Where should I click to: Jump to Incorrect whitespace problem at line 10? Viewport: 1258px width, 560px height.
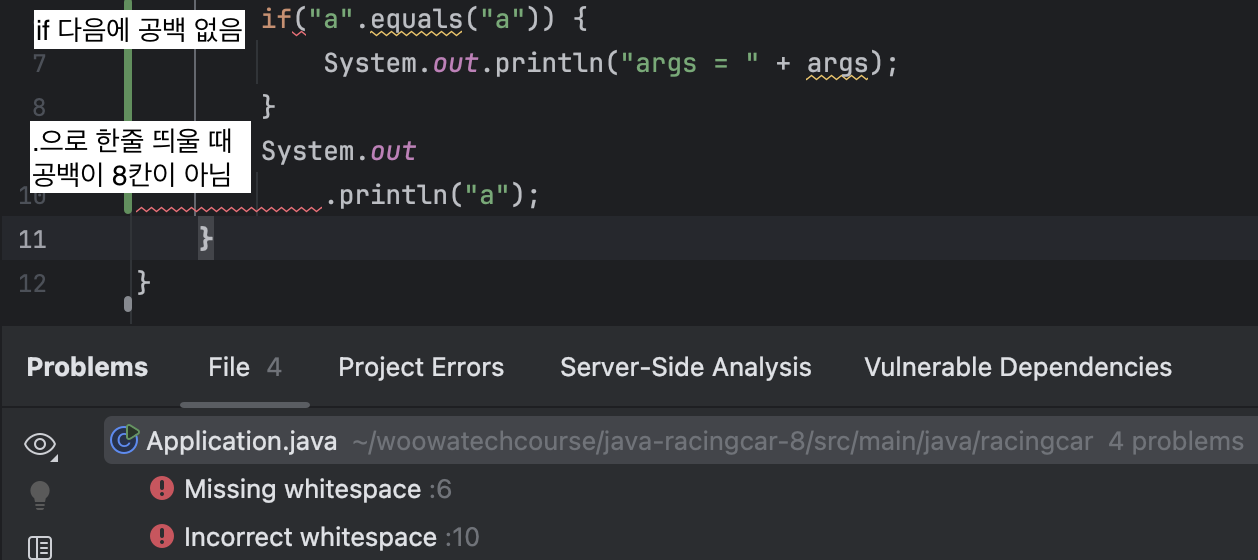tap(310, 537)
